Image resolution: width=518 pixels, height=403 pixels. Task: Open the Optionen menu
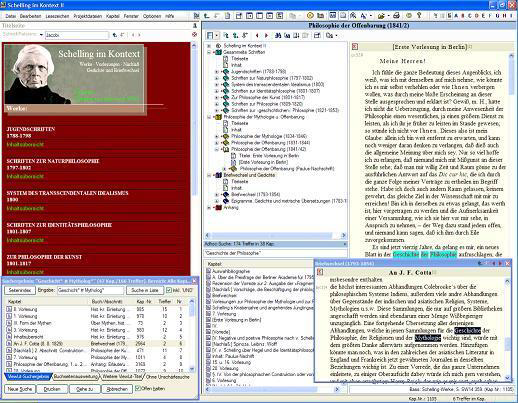pyautogui.click(x=152, y=16)
